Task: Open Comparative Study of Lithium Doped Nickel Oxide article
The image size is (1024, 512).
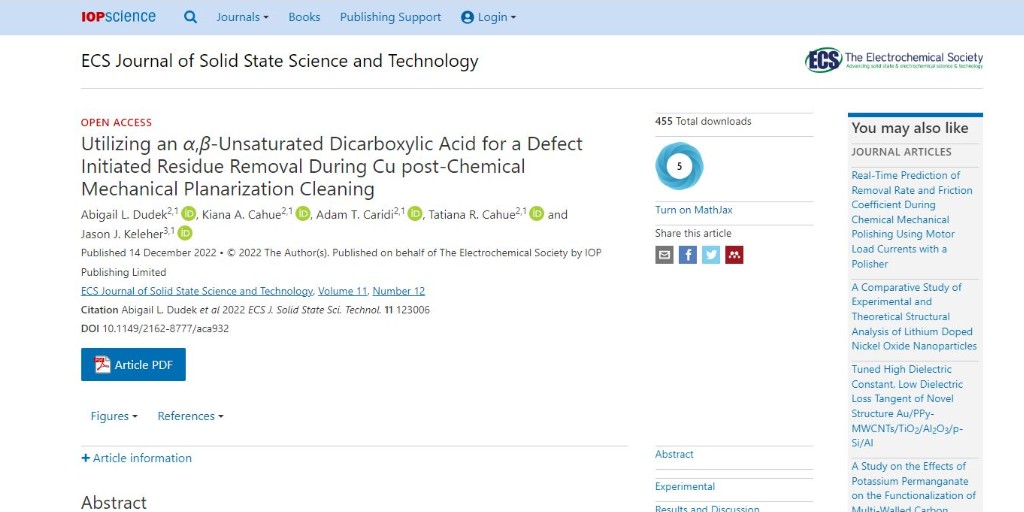Action: click(x=914, y=317)
